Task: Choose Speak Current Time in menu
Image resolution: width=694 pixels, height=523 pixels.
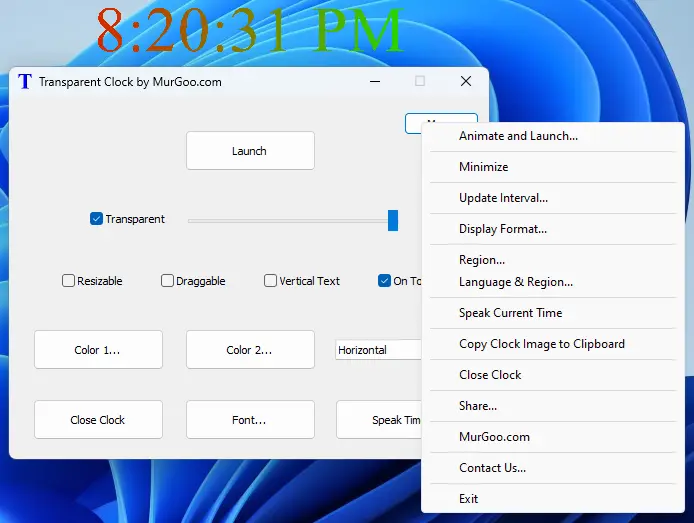Action: click(x=510, y=313)
